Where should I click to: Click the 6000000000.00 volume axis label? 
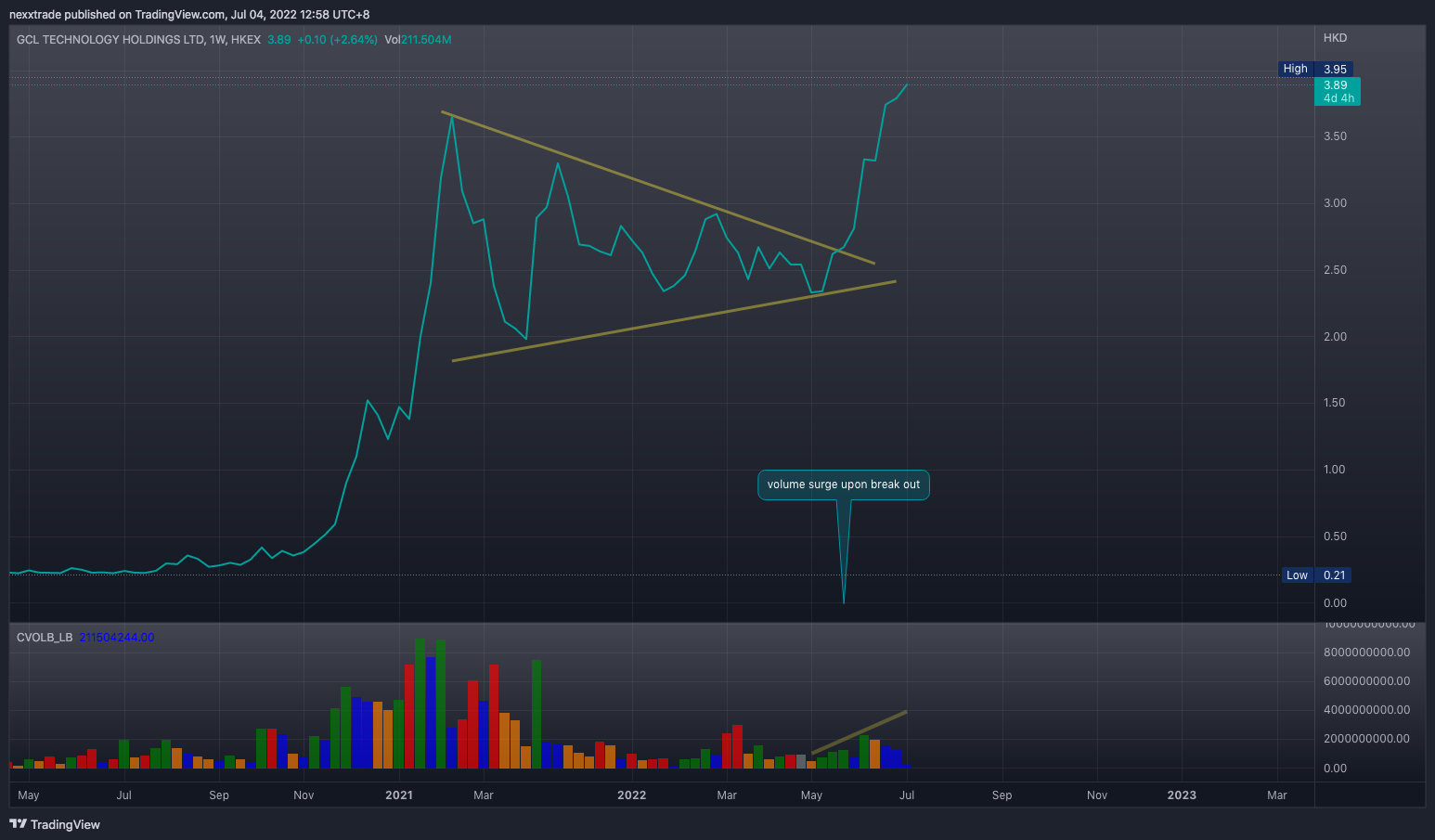[x=1366, y=681]
